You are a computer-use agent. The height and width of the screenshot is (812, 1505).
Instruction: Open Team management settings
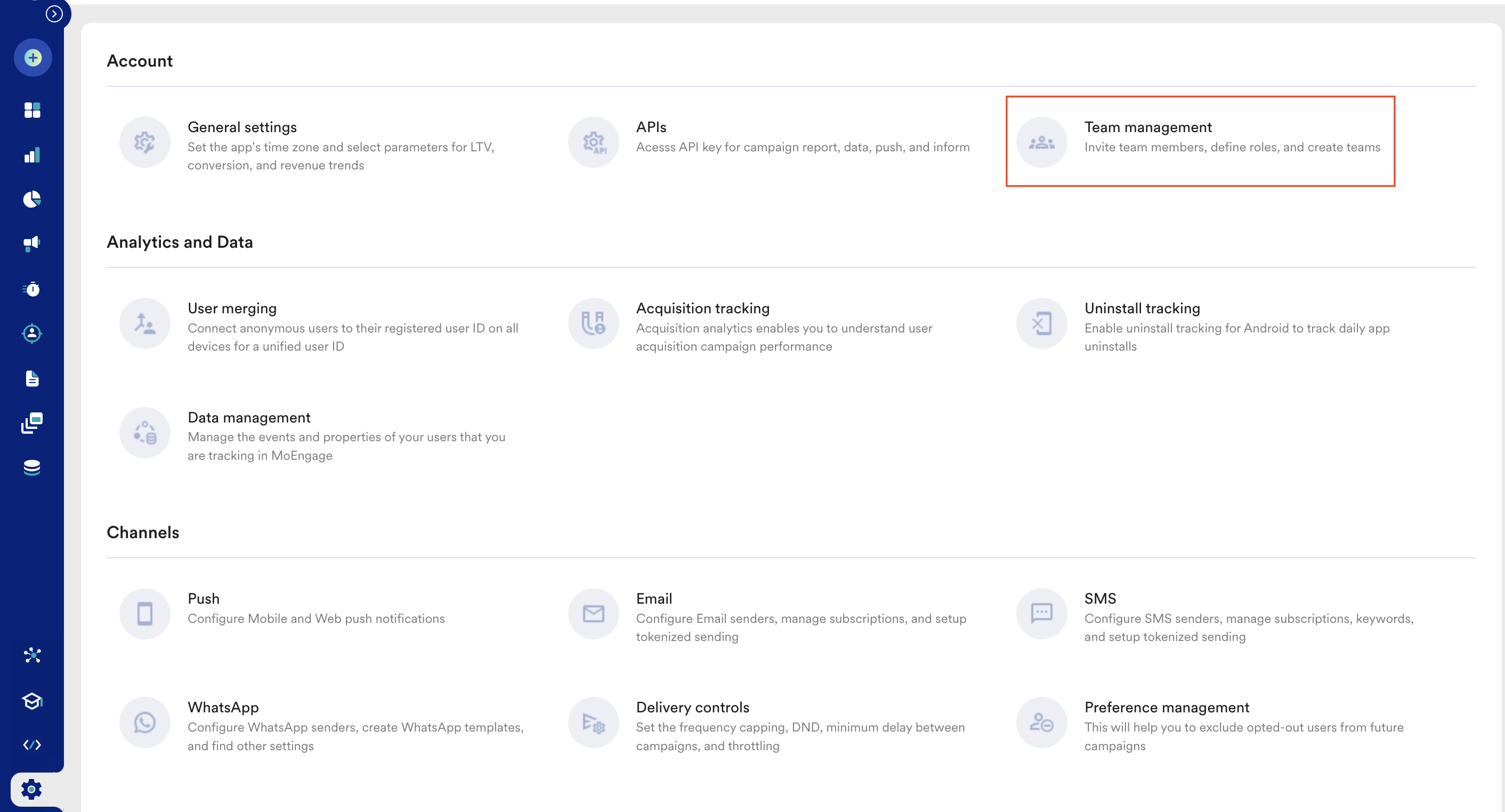coord(1147,127)
